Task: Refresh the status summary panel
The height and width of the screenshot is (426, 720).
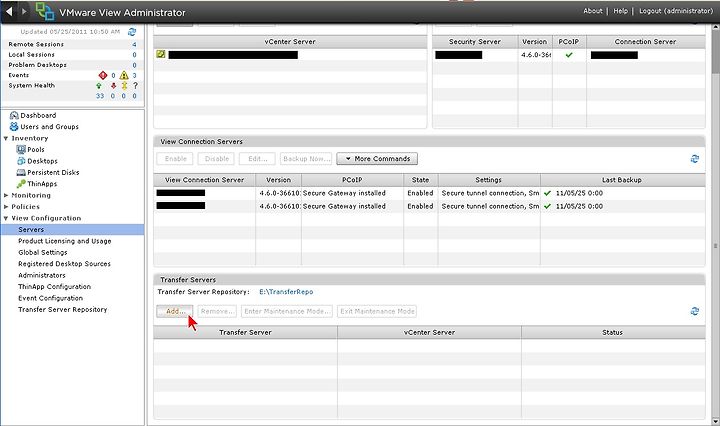Action: pyautogui.click(x=132, y=32)
